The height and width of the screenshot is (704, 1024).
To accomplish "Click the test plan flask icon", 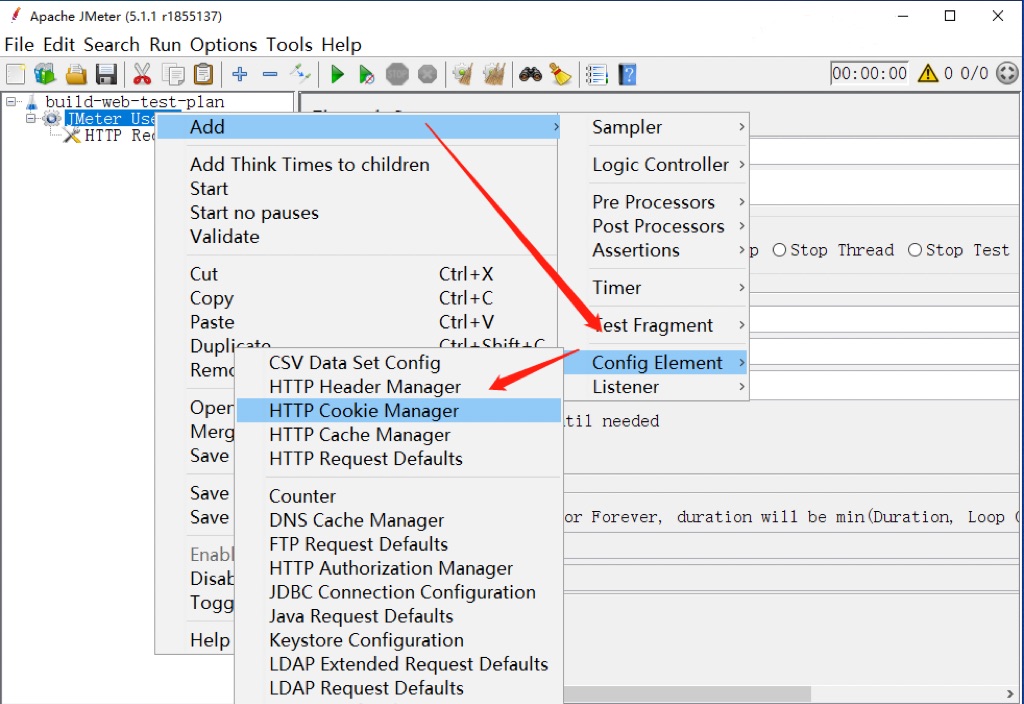I will 31,102.
